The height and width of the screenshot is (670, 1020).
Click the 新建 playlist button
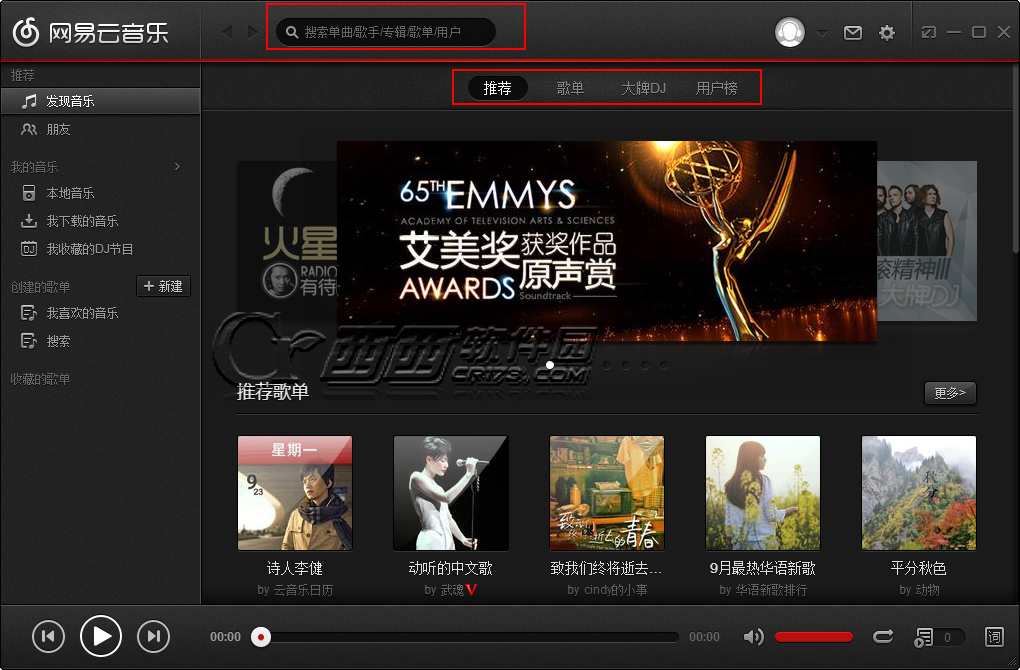click(x=163, y=286)
